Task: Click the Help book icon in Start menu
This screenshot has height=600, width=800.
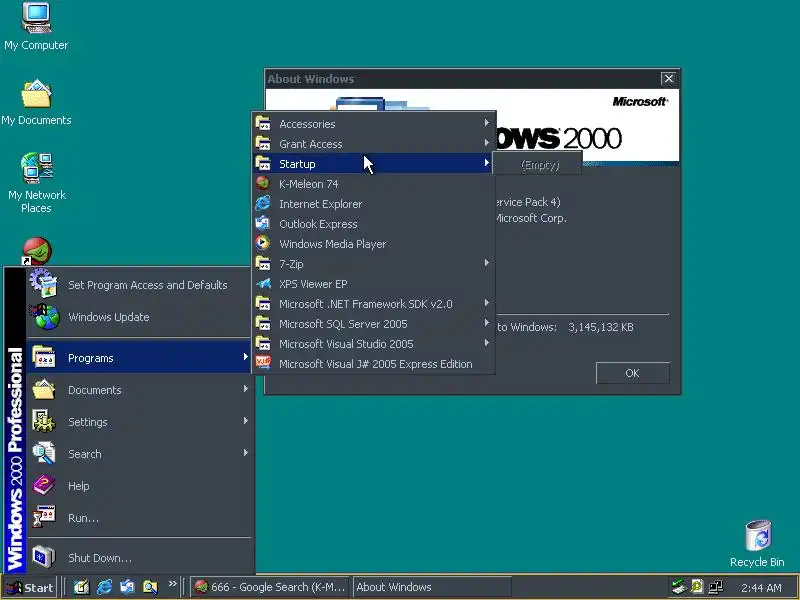Action: pos(44,485)
